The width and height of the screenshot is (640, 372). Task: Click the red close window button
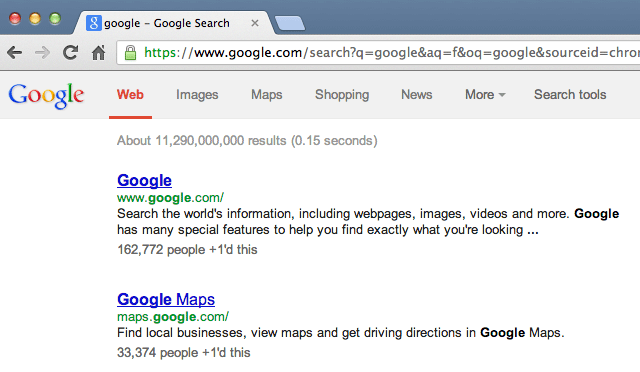pos(15,18)
